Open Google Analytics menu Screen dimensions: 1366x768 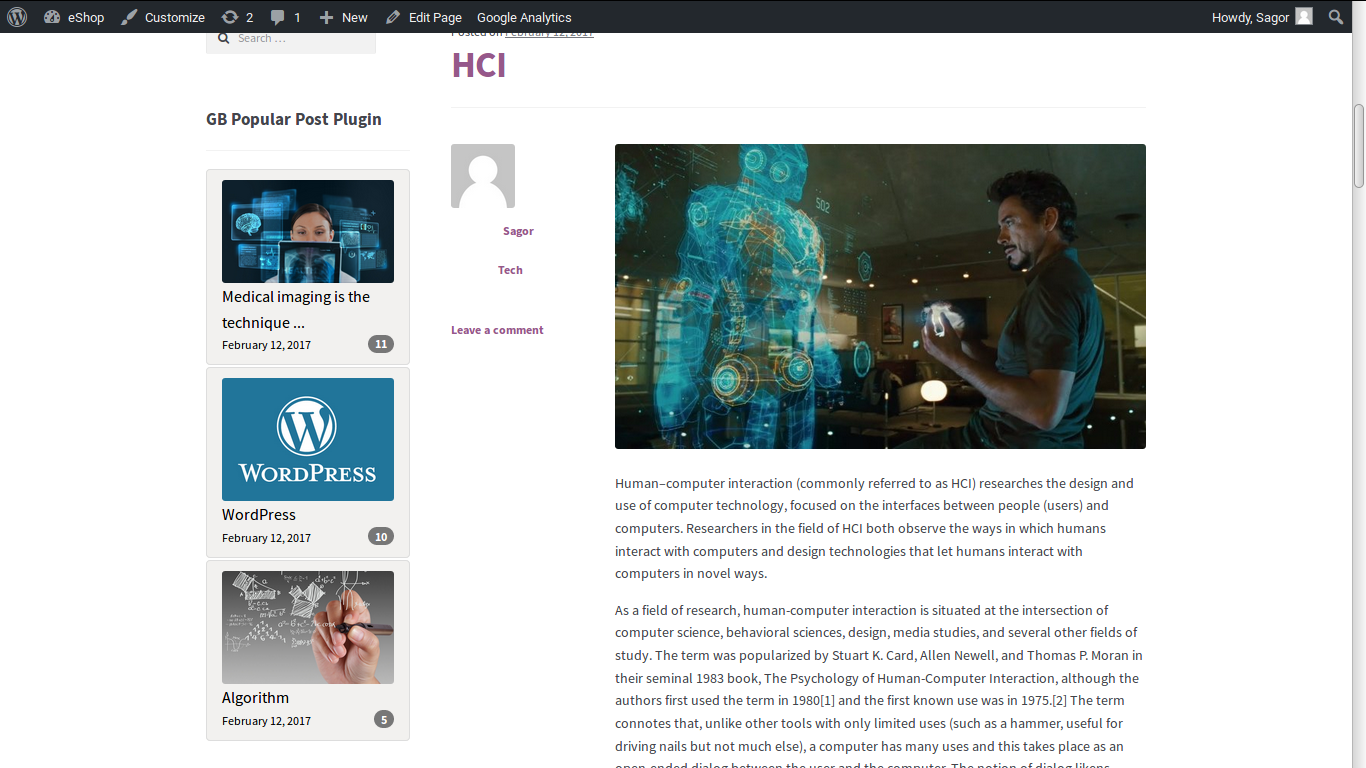(524, 17)
